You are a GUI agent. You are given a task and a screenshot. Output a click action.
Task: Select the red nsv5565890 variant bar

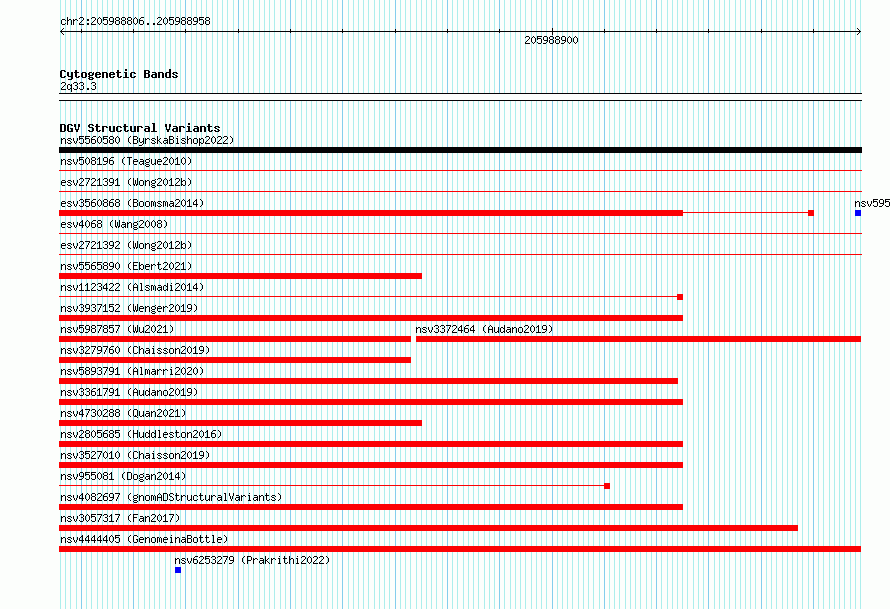[240, 276]
